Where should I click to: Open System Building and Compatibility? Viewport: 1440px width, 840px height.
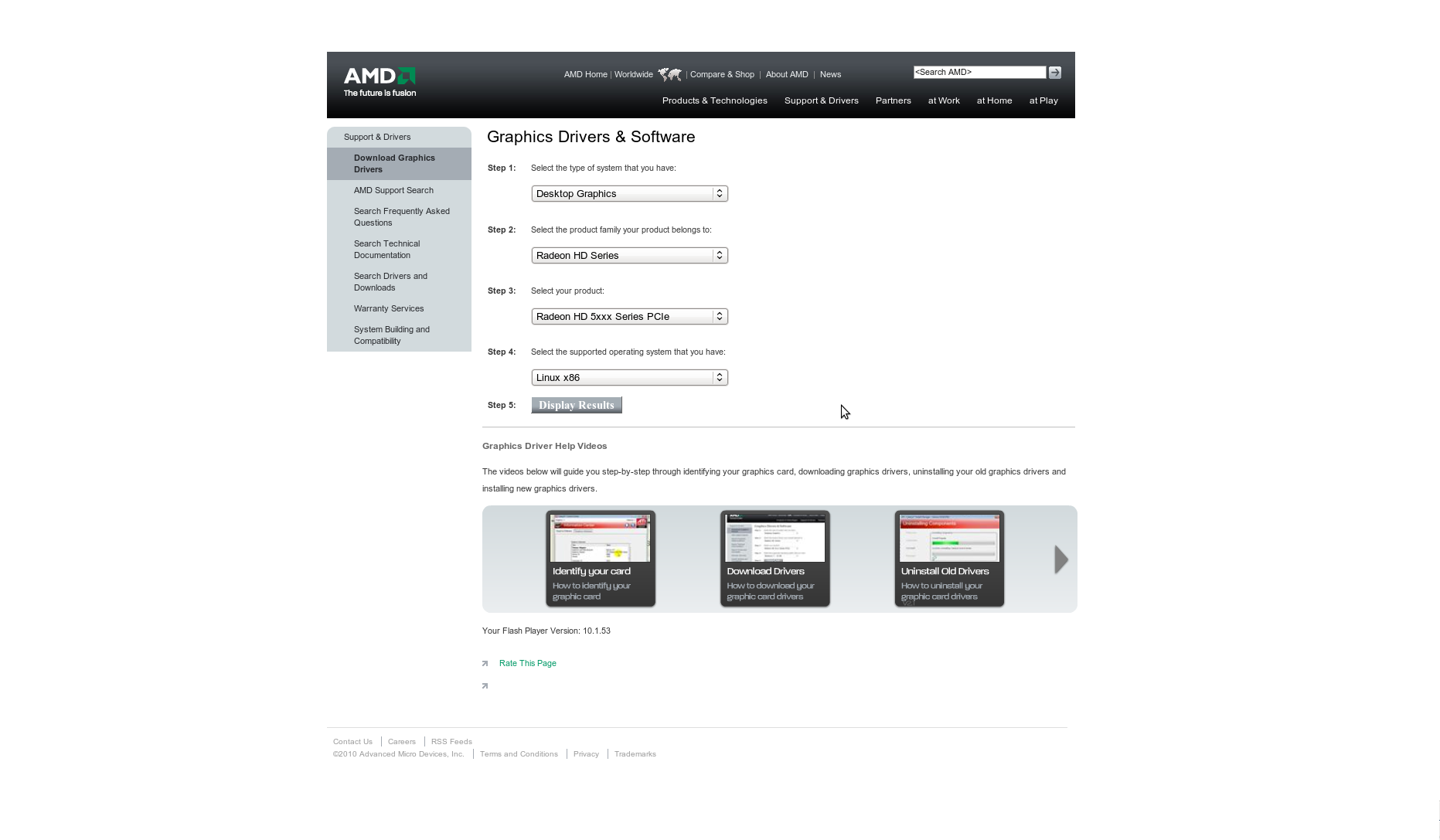coord(391,335)
